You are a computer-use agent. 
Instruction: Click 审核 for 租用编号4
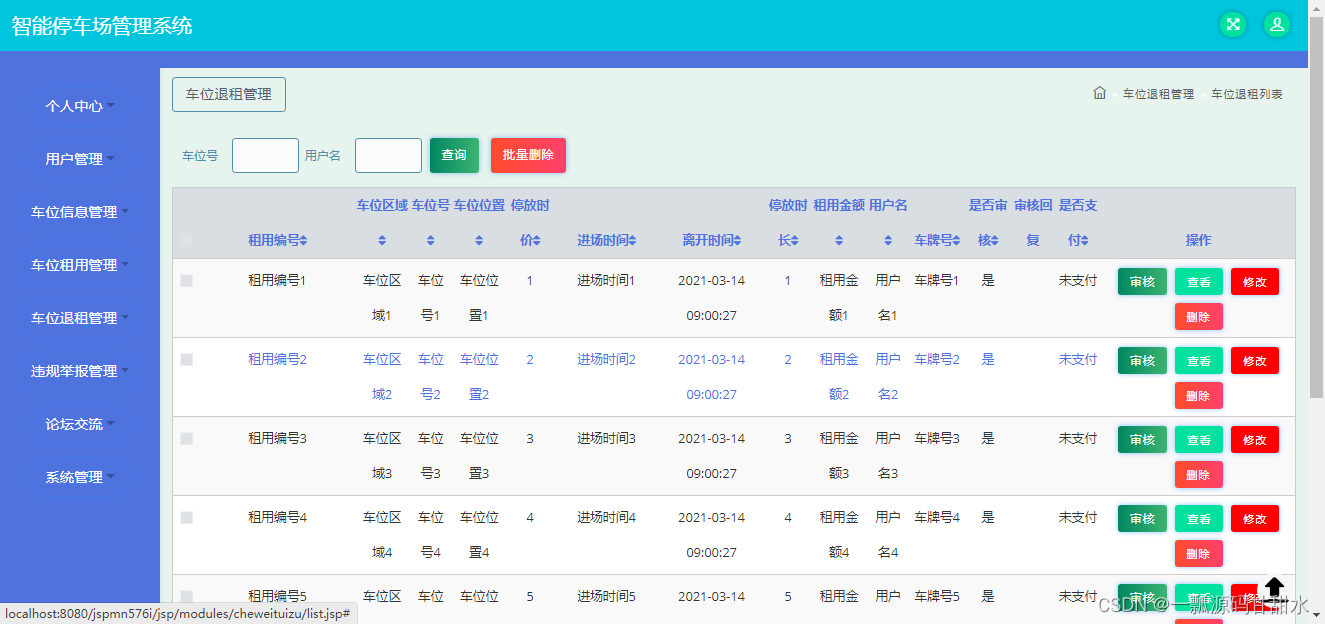tap(1142, 519)
